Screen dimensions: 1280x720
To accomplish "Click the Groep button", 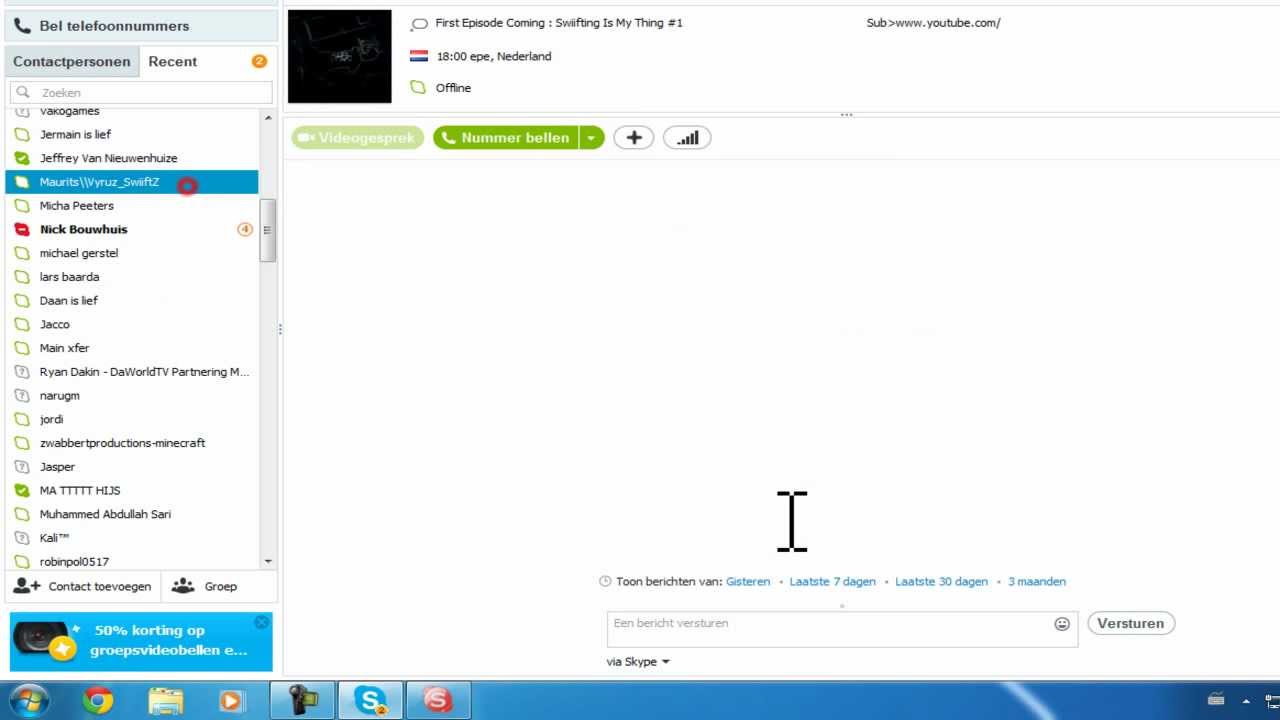I will pos(204,586).
